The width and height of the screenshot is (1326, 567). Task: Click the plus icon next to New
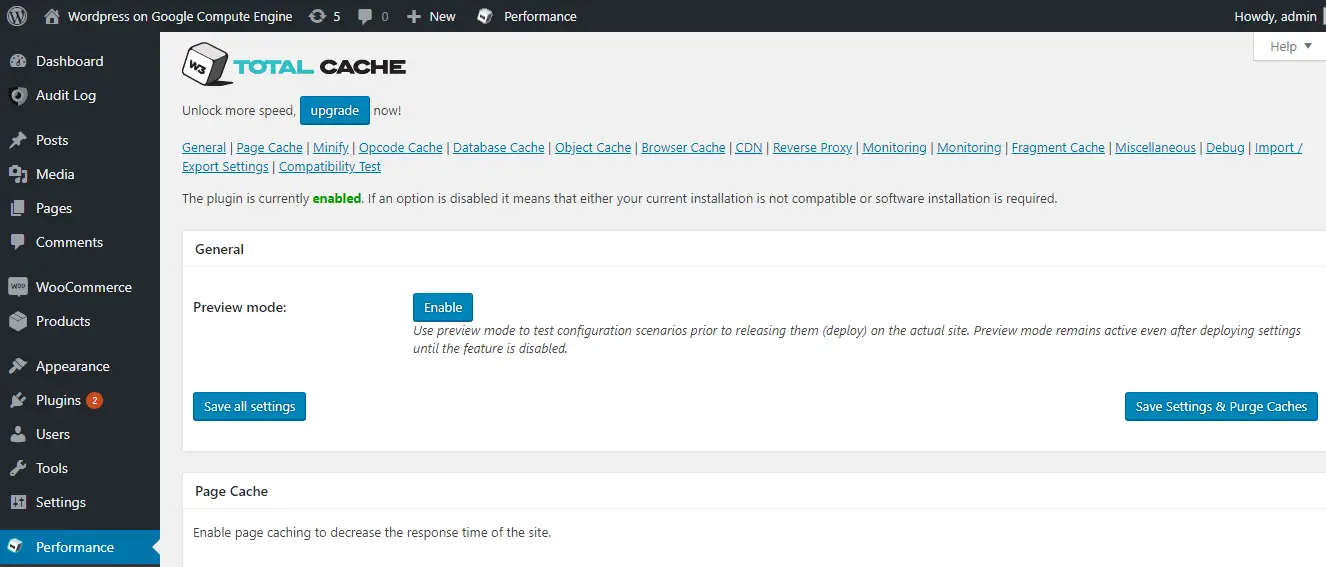pos(414,16)
